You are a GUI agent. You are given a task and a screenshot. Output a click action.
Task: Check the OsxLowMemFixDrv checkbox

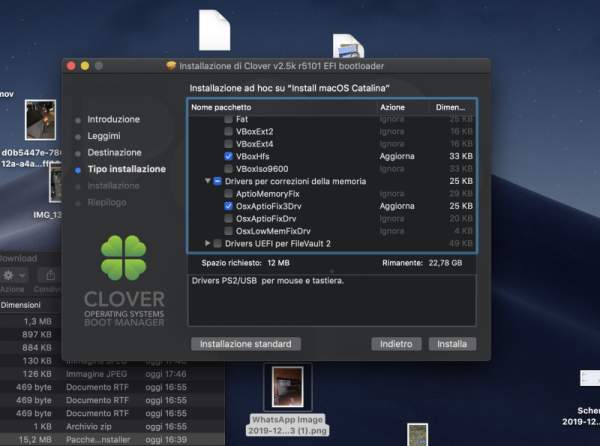(228, 231)
